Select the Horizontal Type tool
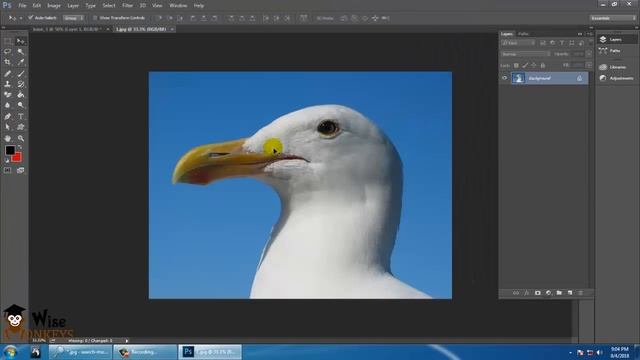Image resolution: width=640 pixels, height=360 pixels. coord(20,117)
